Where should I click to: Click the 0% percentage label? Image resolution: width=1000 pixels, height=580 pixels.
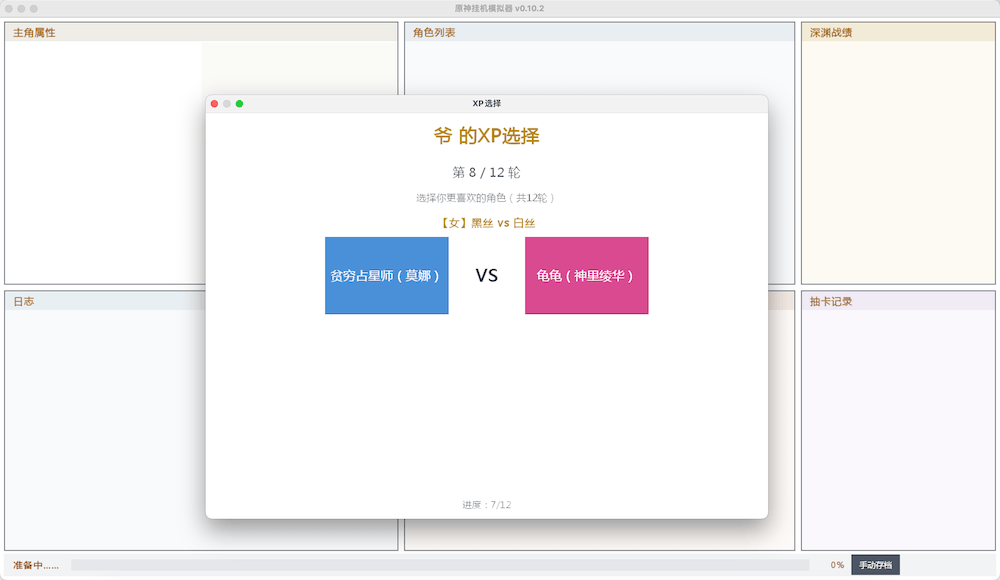837,565
